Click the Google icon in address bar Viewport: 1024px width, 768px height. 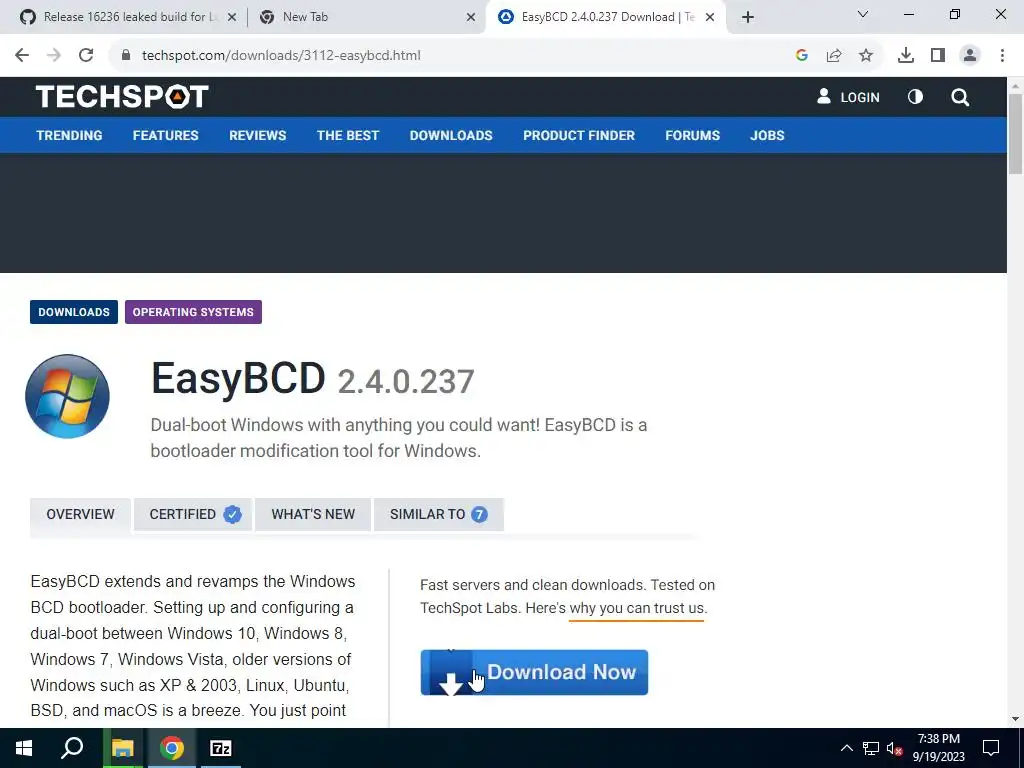coord(802,56)
